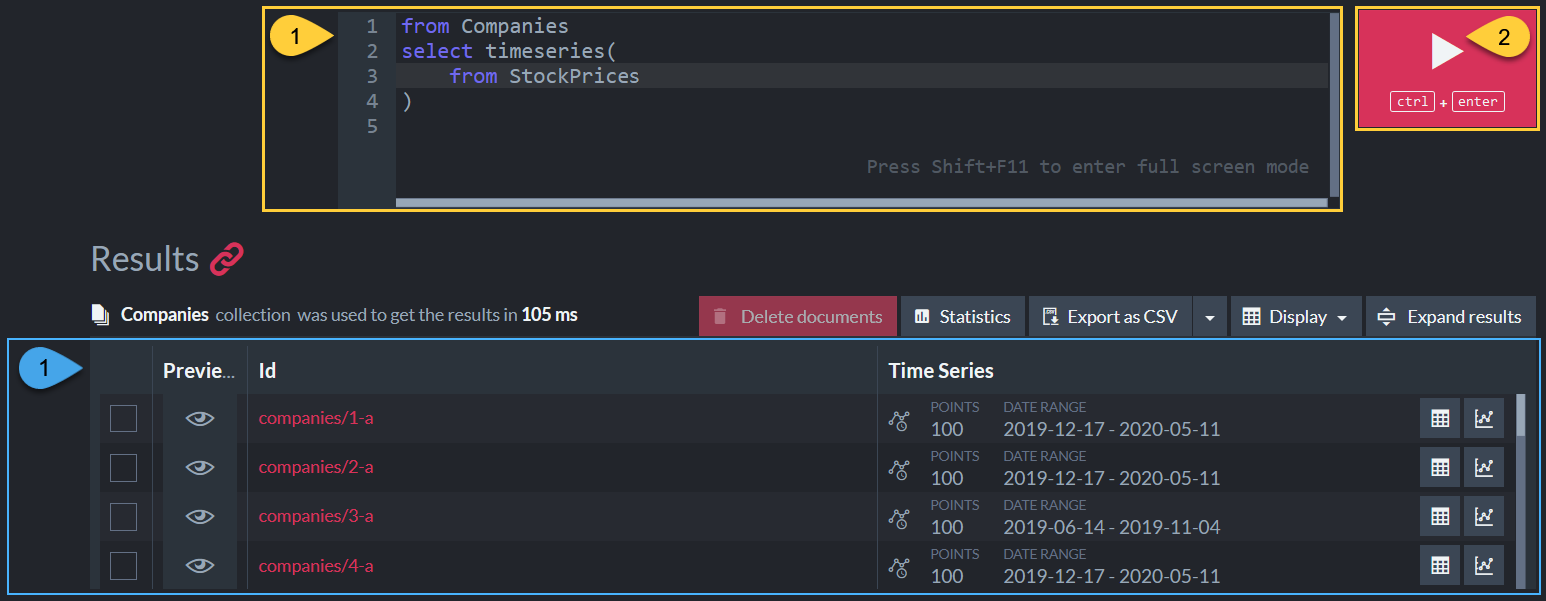Image resolution: width=1546 pixels, height=601 pixels.
Task: Click inside the query editor at StockPrices line
Action: coord(861,76)
